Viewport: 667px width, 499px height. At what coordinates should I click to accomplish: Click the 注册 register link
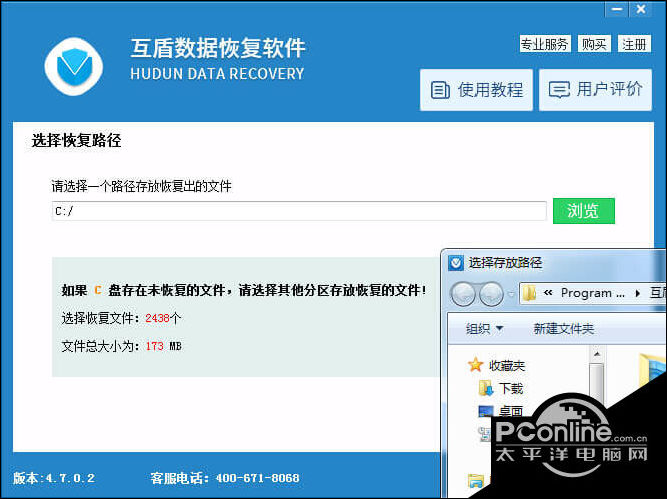coord(634,44)
